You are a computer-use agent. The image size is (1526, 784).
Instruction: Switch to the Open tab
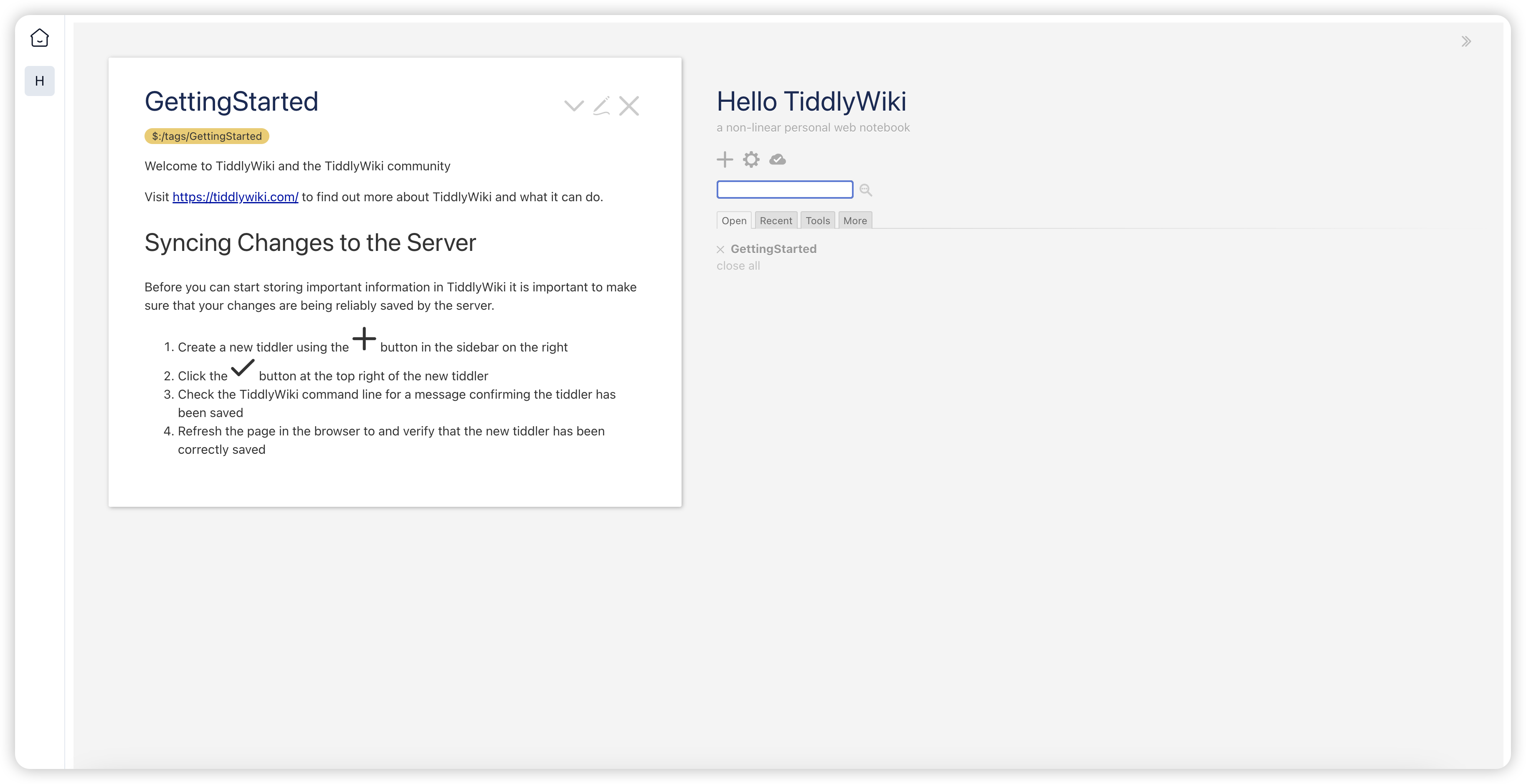(734, 220)
